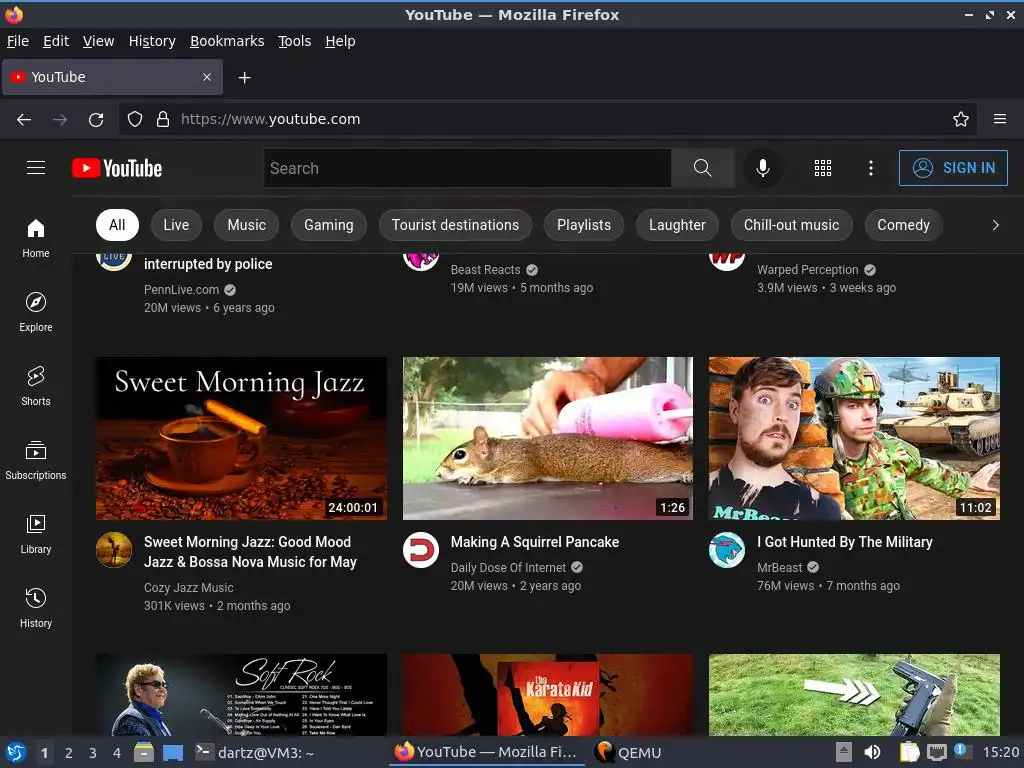The image size is (1024, 768).
Task: Open the Soft Rock video thumbnail
Action: pyautogui.click(x=242, y=695)
